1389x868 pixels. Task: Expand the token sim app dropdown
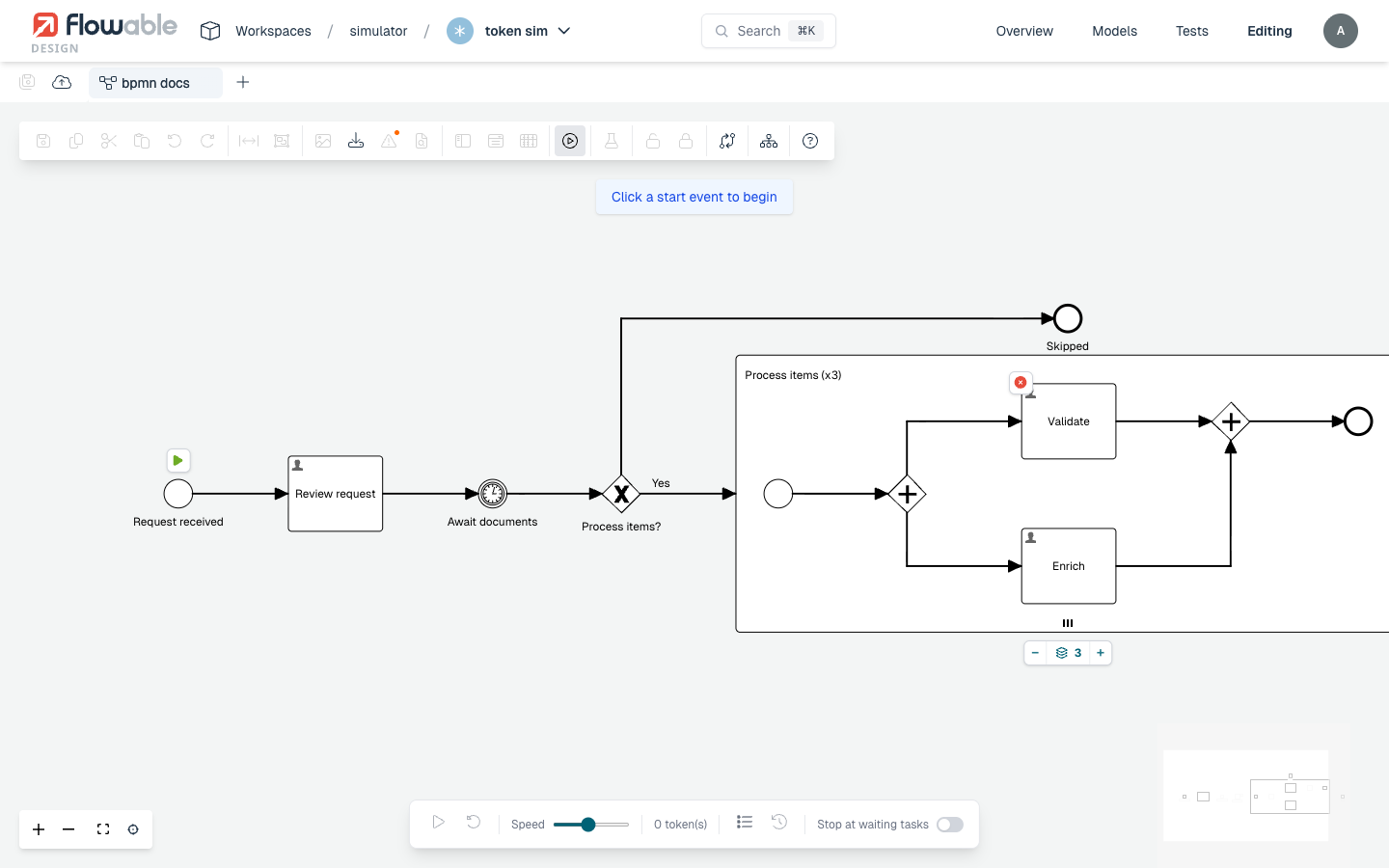[x=564, y=31]
